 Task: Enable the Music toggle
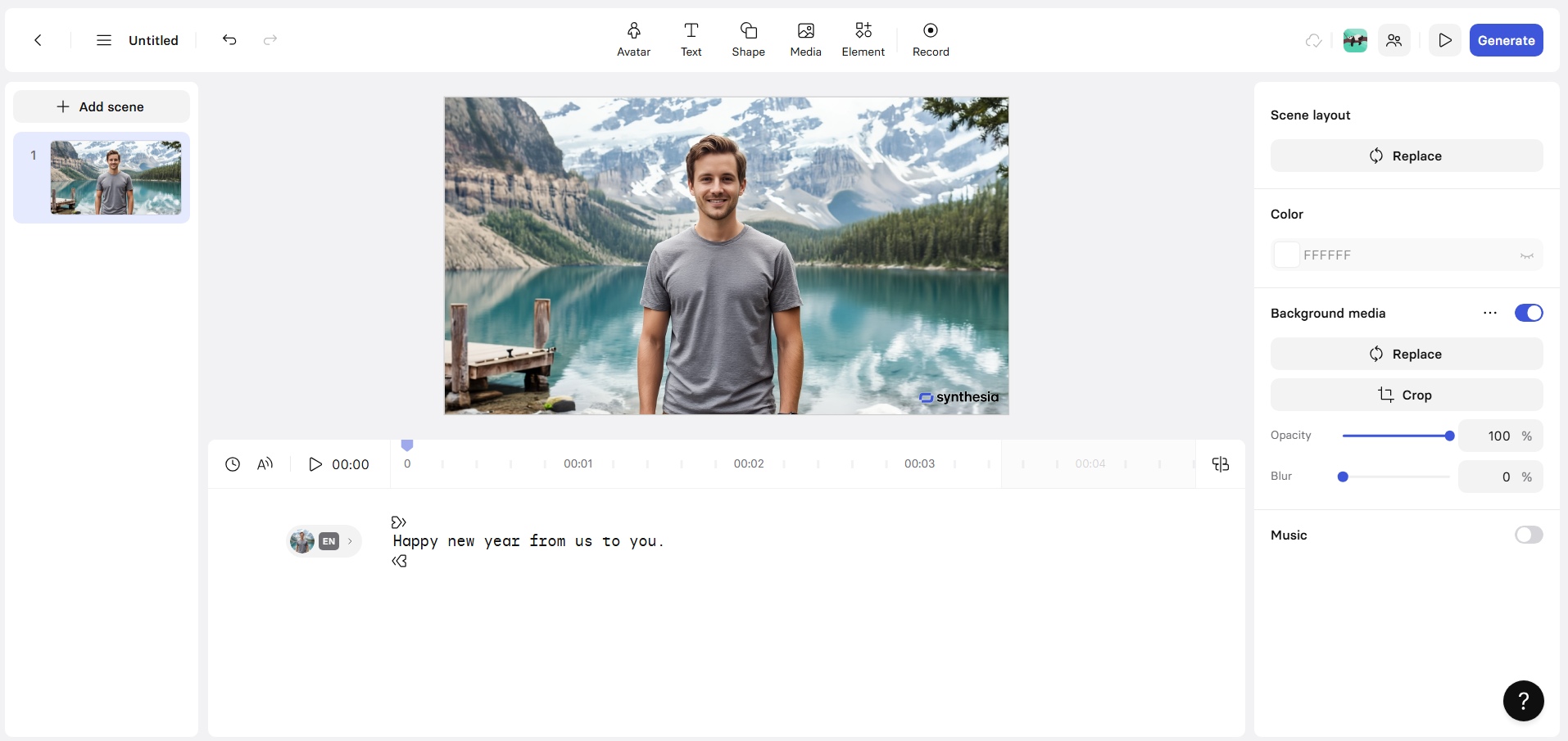click(x=1529, y=535)
